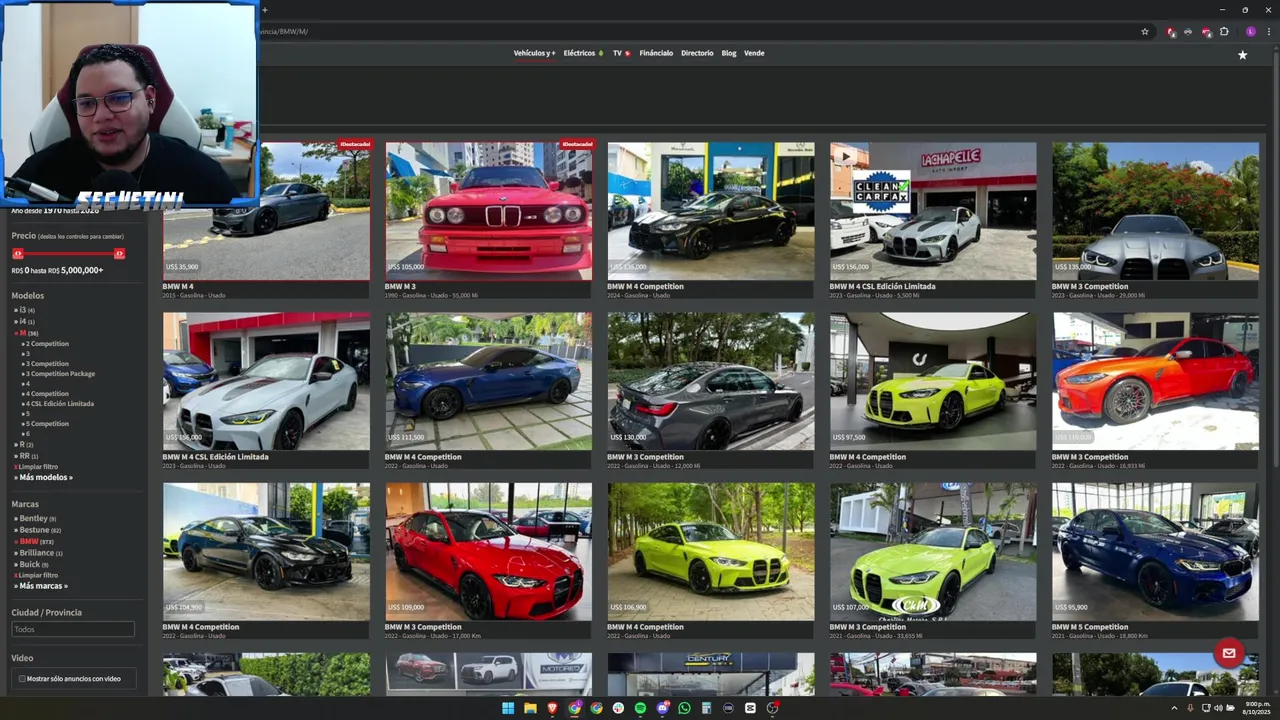Open Discord from the taskbar

662,708
